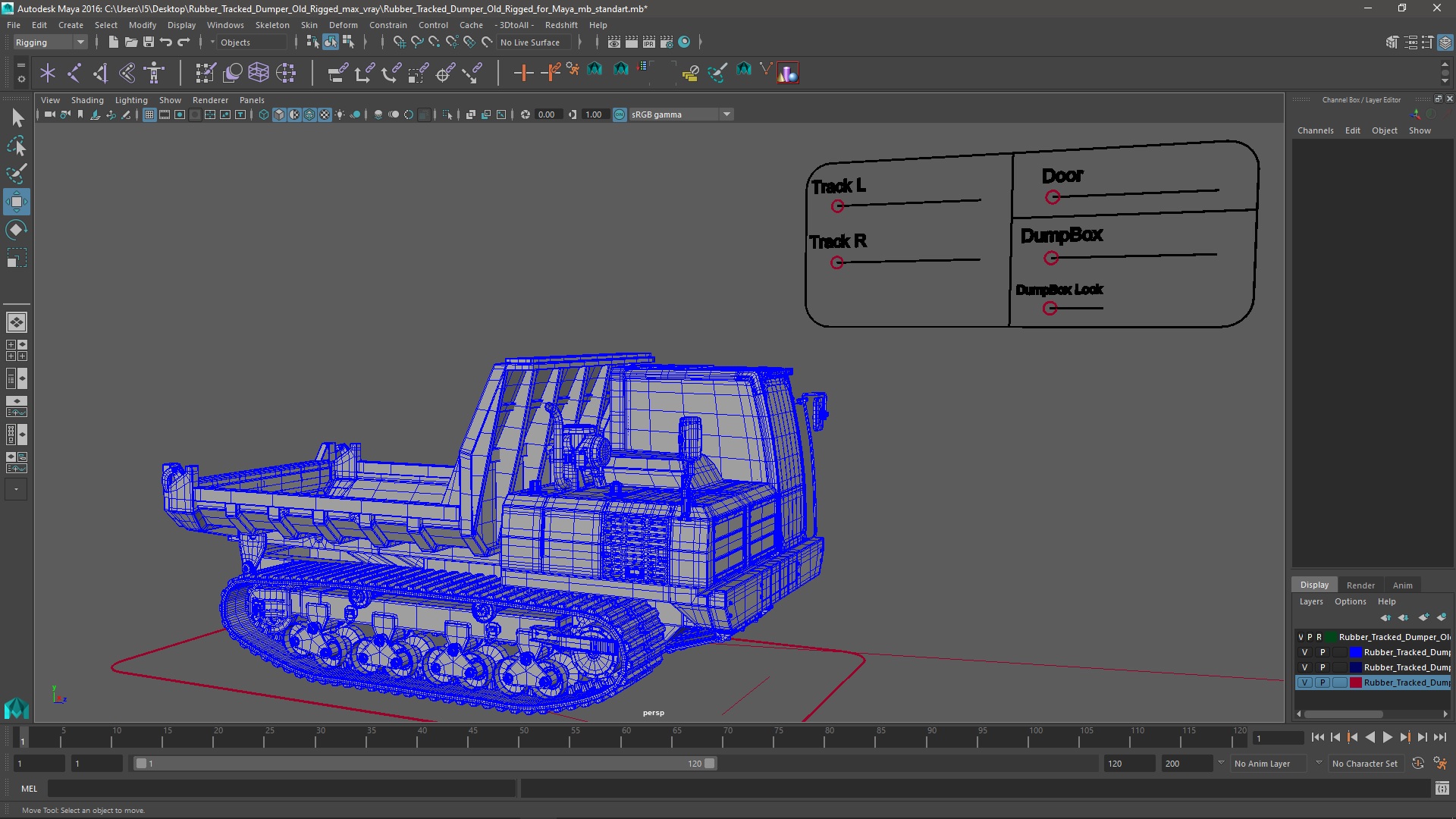
Task: Click the bright blue layer color swatch
Action: (x=1355, y=652)
